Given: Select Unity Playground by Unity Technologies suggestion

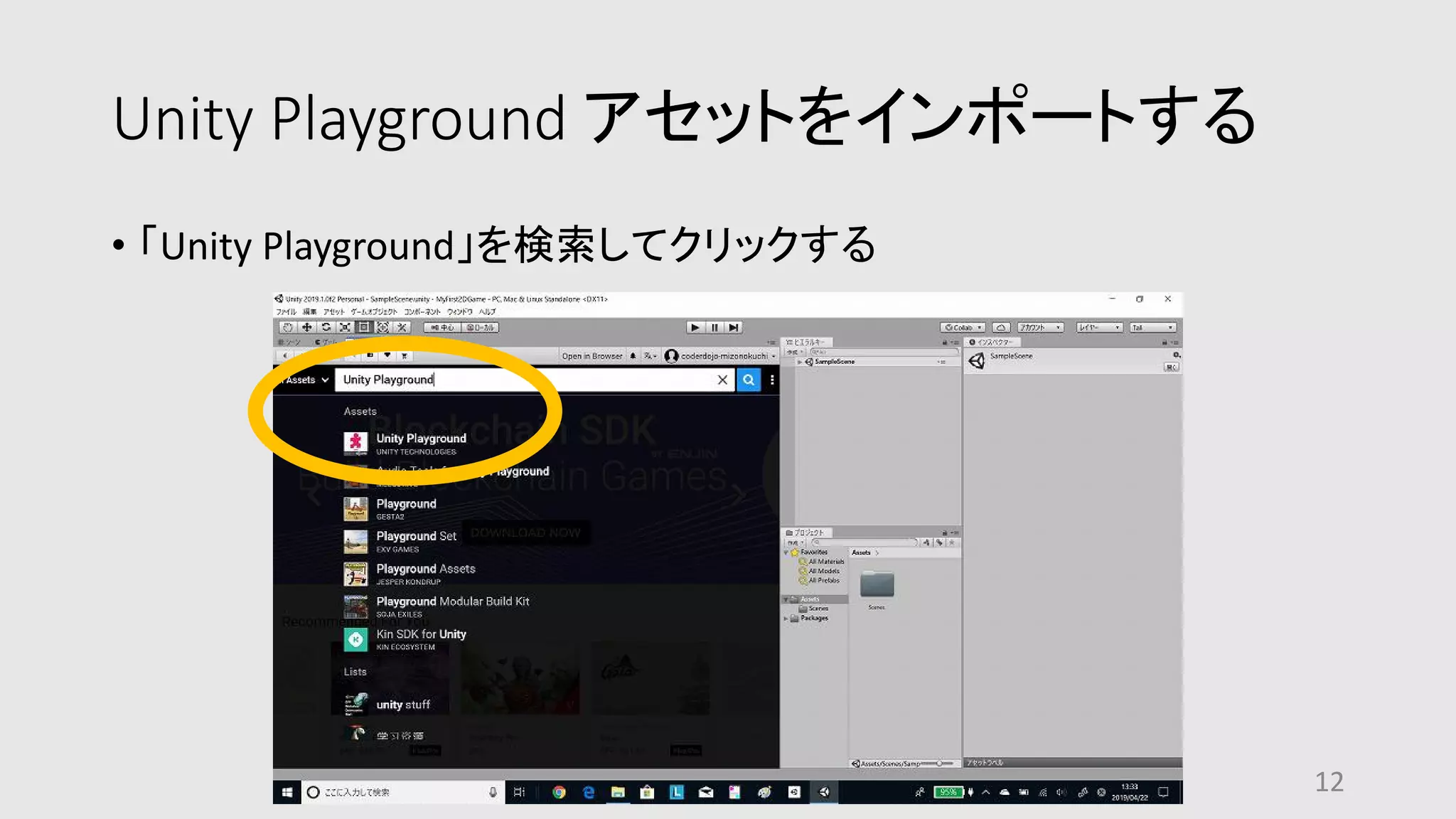Looking at the screenshot, I should coord(405,444).
